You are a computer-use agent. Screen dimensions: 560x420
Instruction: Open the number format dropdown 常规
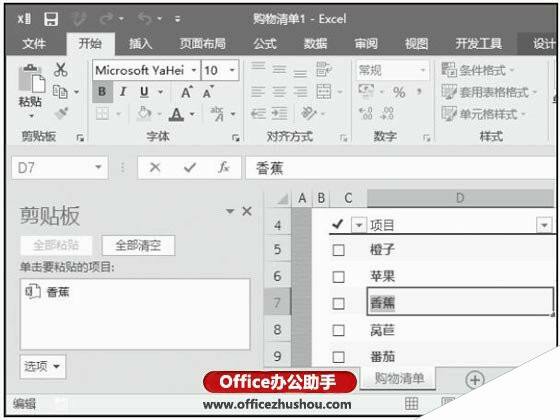(423, 70)
